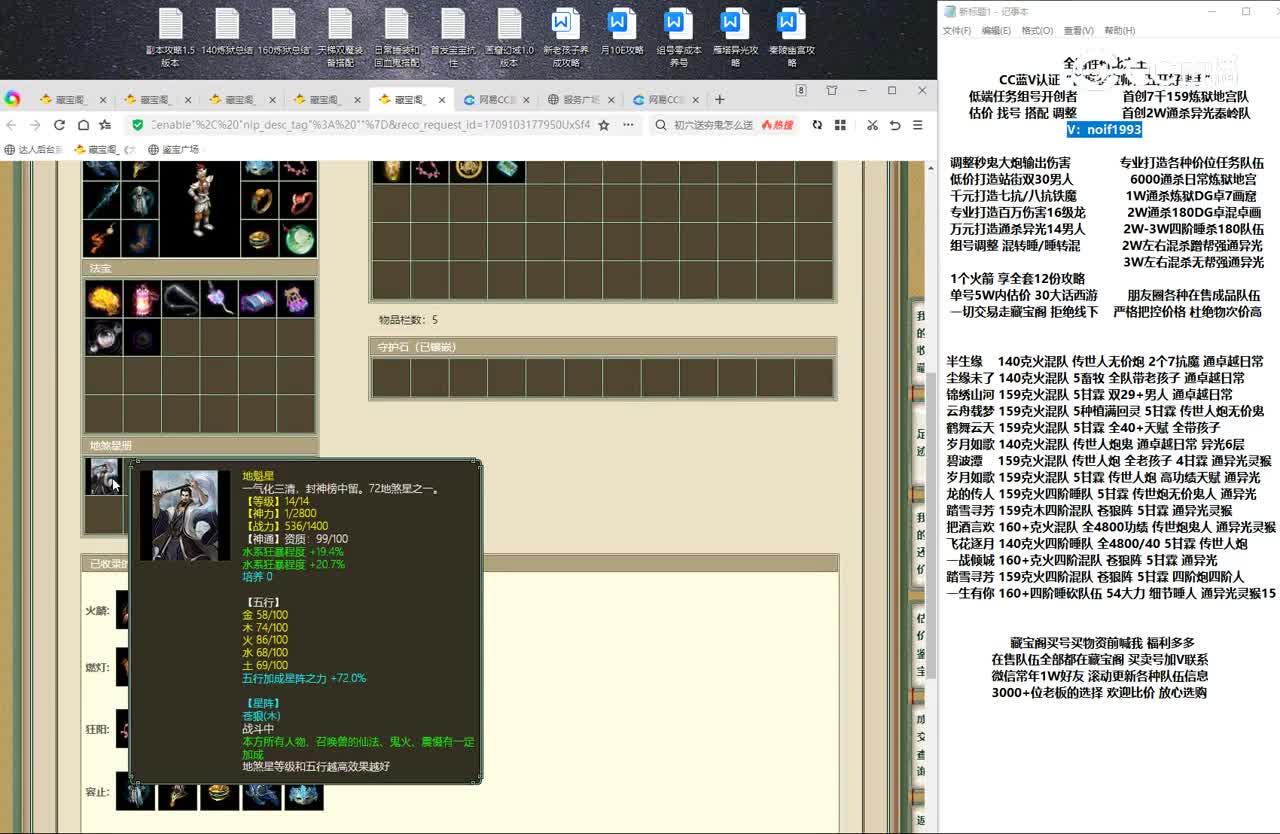
Task: Open the address bar more options (…)
Action: coord(628,125)
